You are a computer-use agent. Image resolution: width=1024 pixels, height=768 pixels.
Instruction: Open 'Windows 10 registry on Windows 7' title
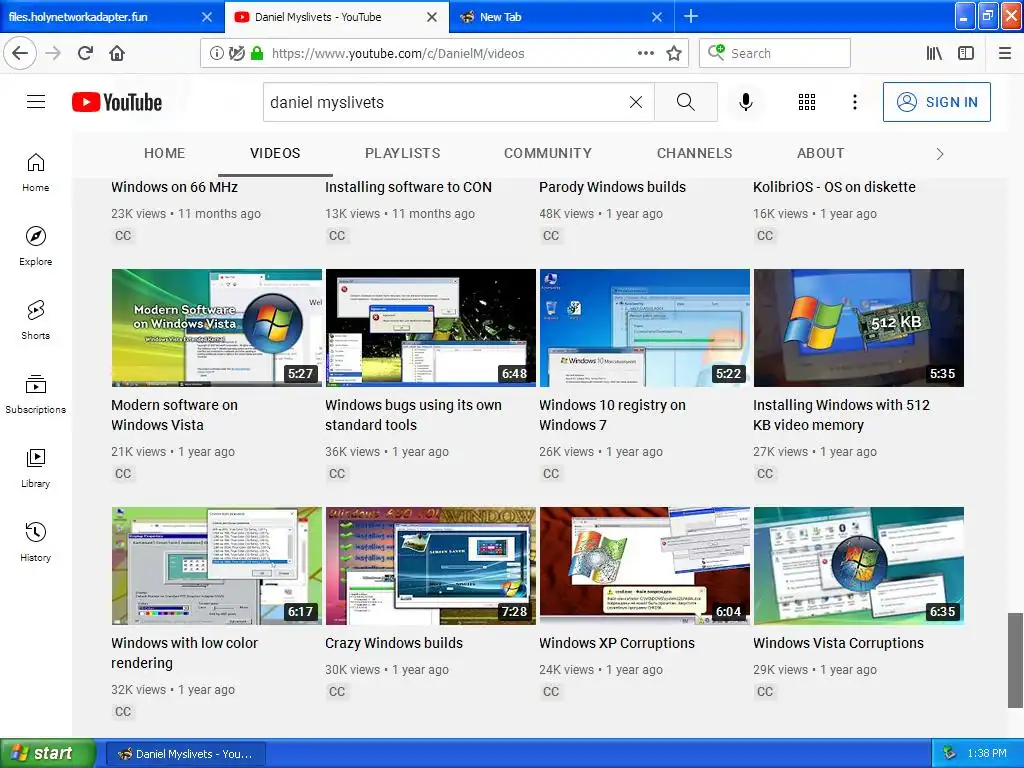tap(612, 415)
